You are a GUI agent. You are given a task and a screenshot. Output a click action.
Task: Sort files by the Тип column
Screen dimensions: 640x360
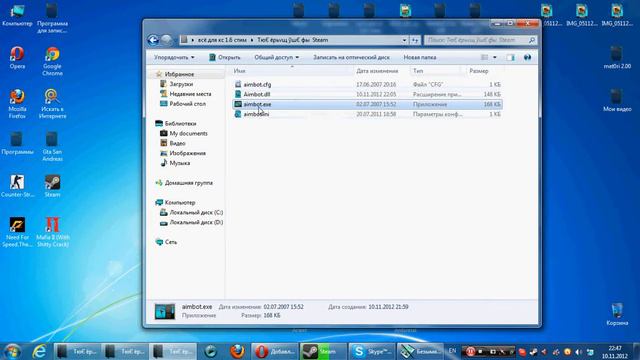click(438, 71)
